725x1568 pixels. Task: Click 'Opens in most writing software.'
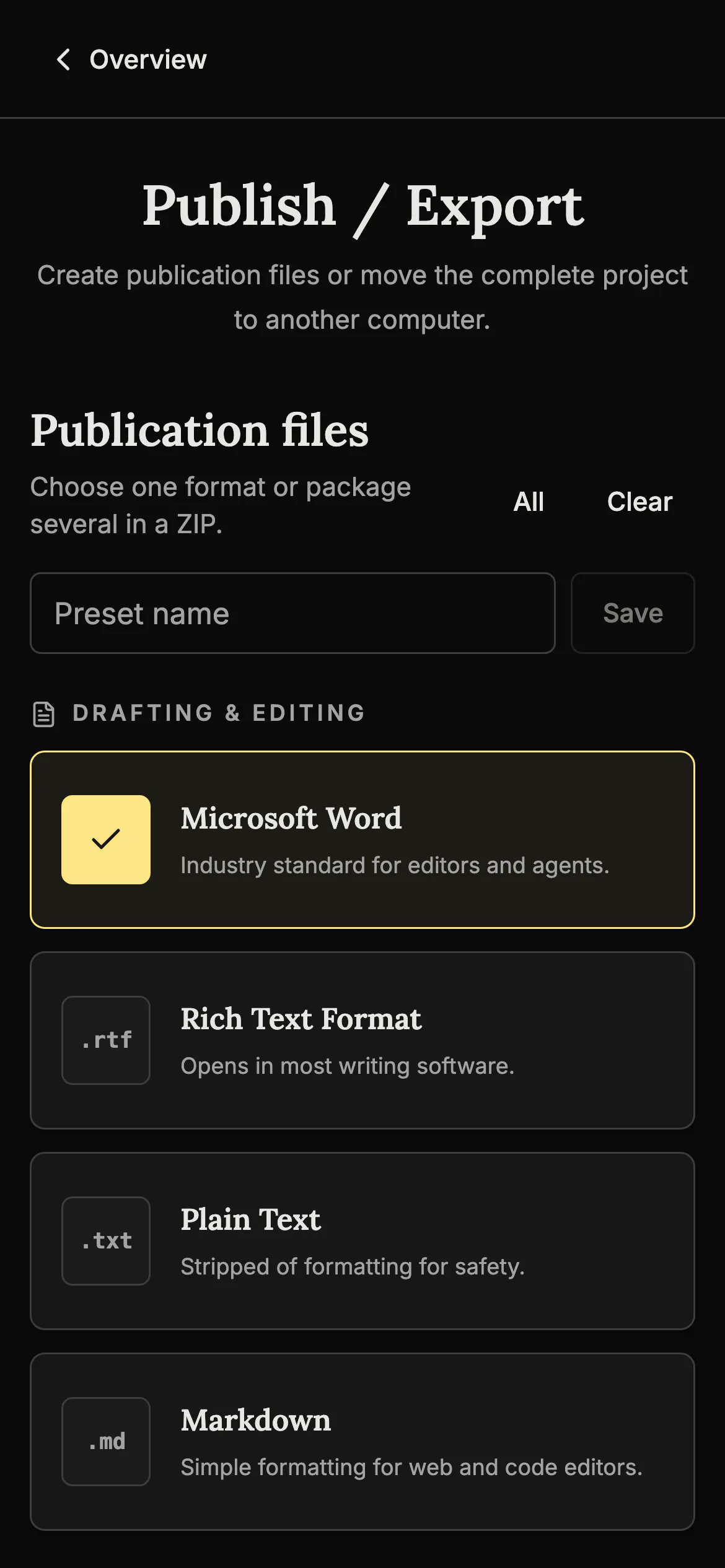pyautogui.click(x=348, y=1066)
